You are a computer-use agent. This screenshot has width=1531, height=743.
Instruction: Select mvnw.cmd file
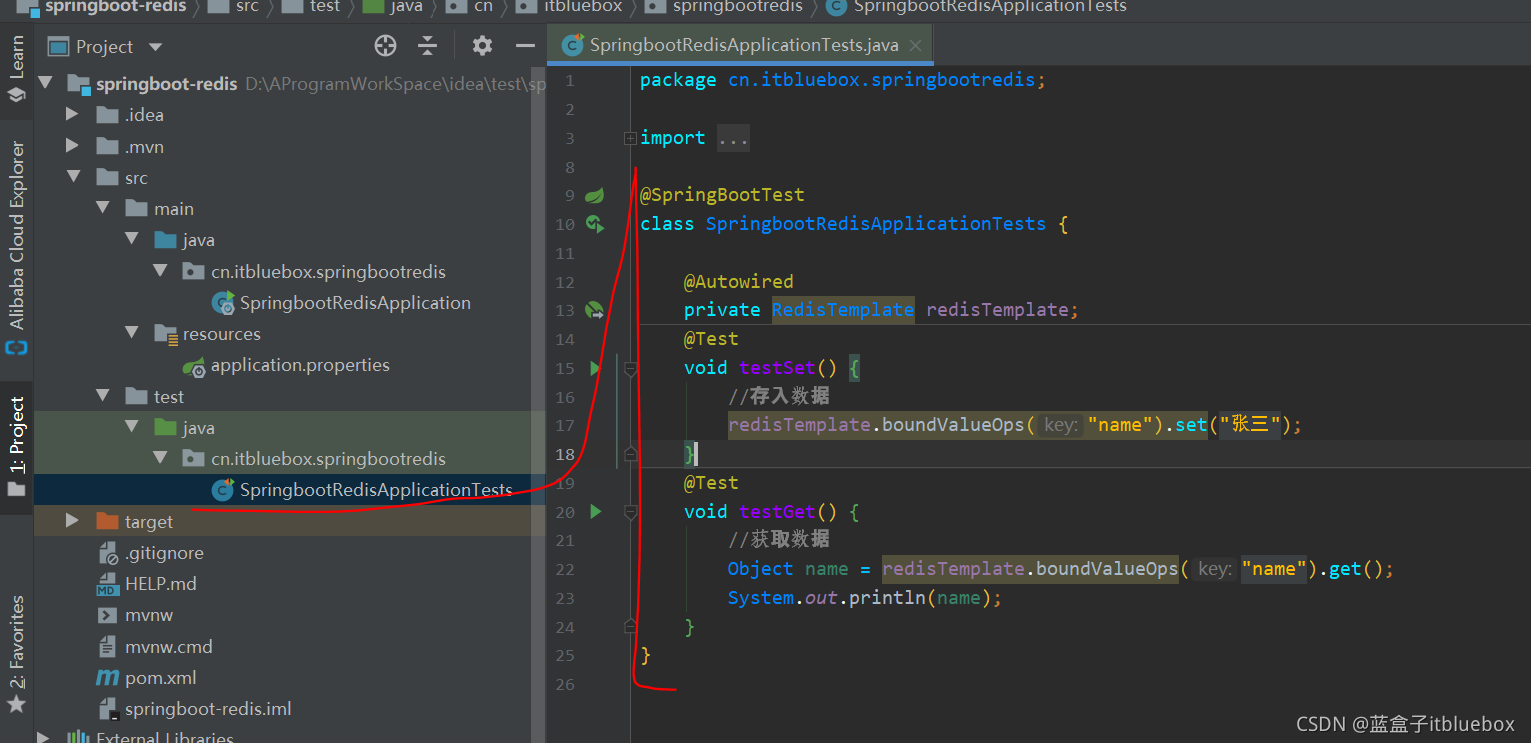click(x=169, y=646)
